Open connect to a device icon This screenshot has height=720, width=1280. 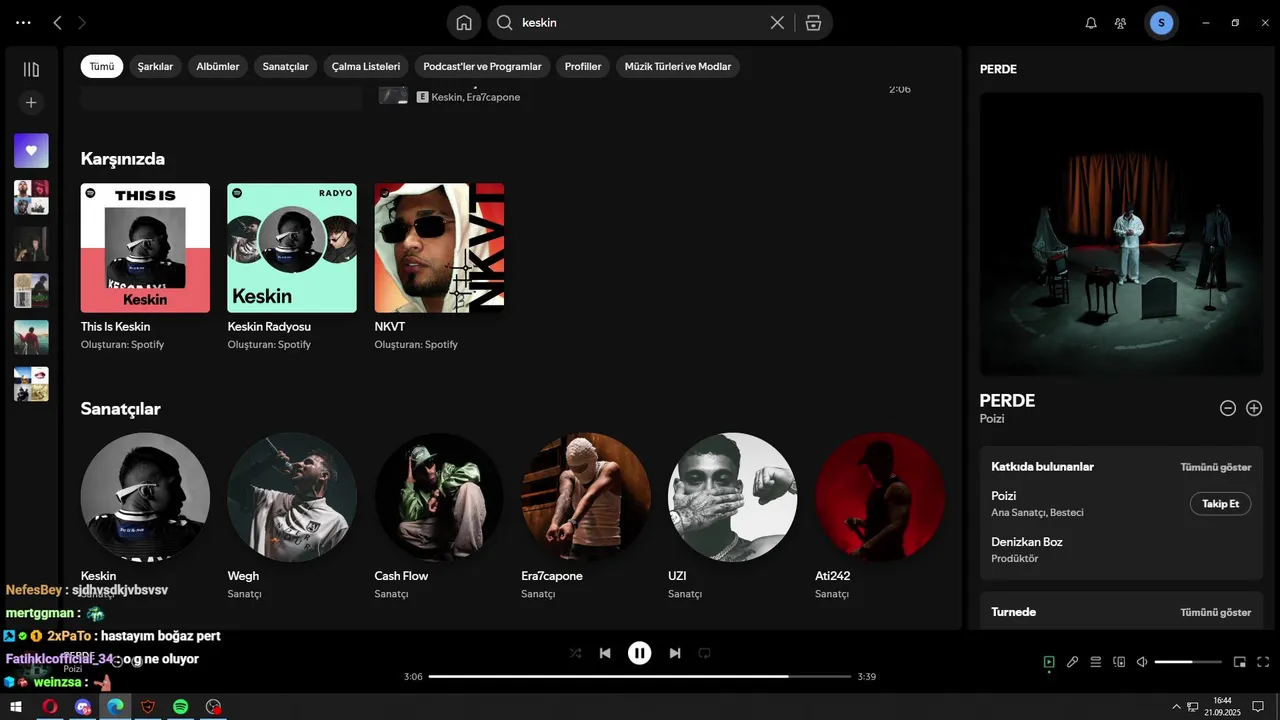pos(1119,662)
